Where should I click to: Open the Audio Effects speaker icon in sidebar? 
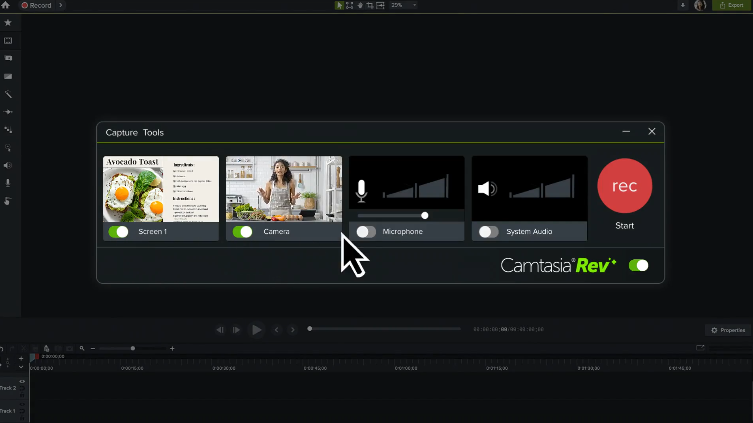8,165
